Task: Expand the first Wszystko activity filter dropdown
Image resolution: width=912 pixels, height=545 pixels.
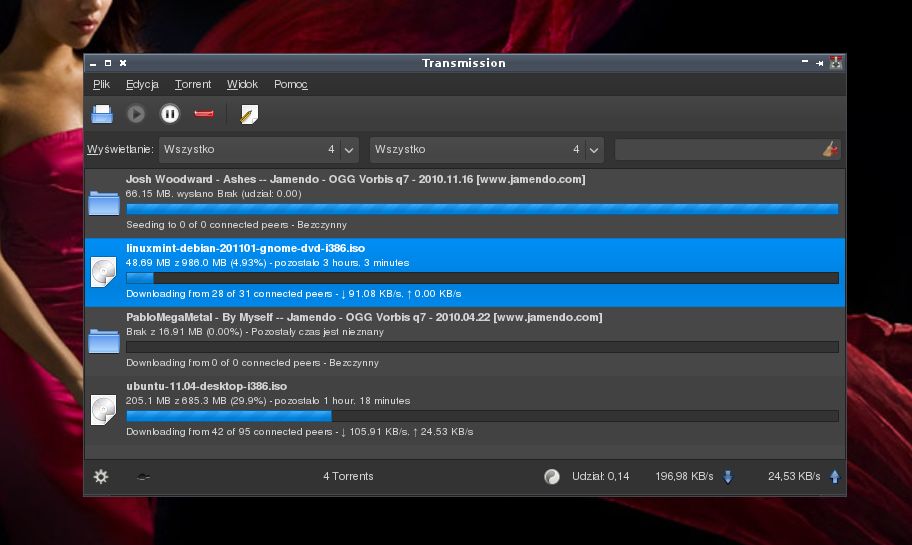Action: point(259,149)
